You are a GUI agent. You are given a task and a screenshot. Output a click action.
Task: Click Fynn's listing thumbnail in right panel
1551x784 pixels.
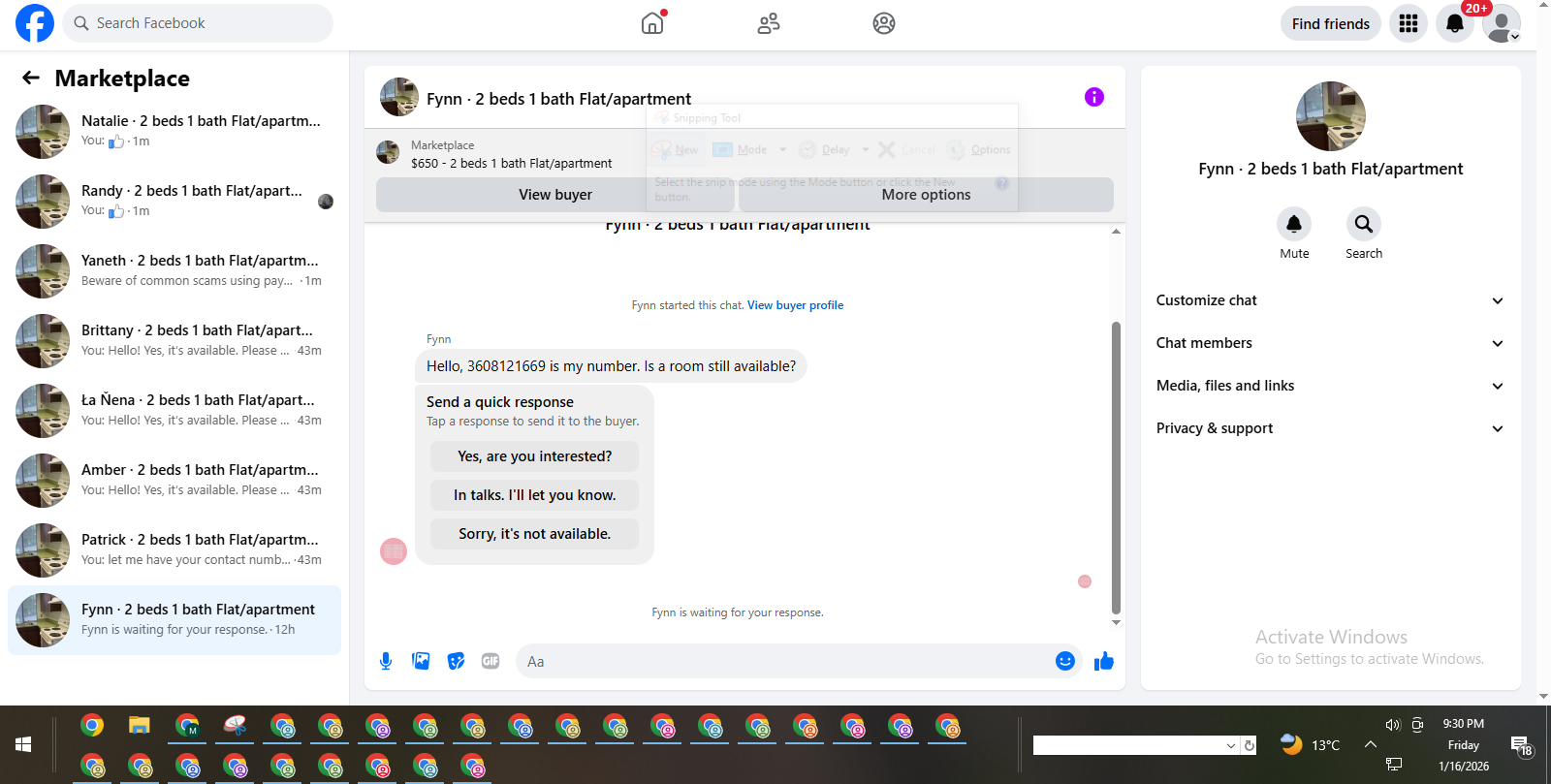click(1330, 116)
